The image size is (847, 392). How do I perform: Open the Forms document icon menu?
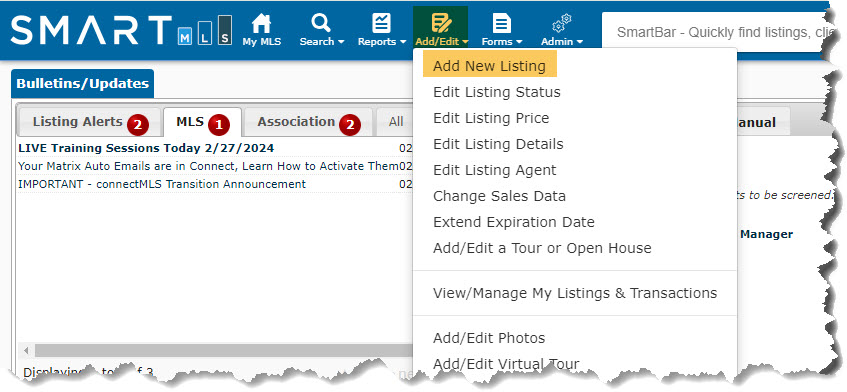tap(502, 24)
